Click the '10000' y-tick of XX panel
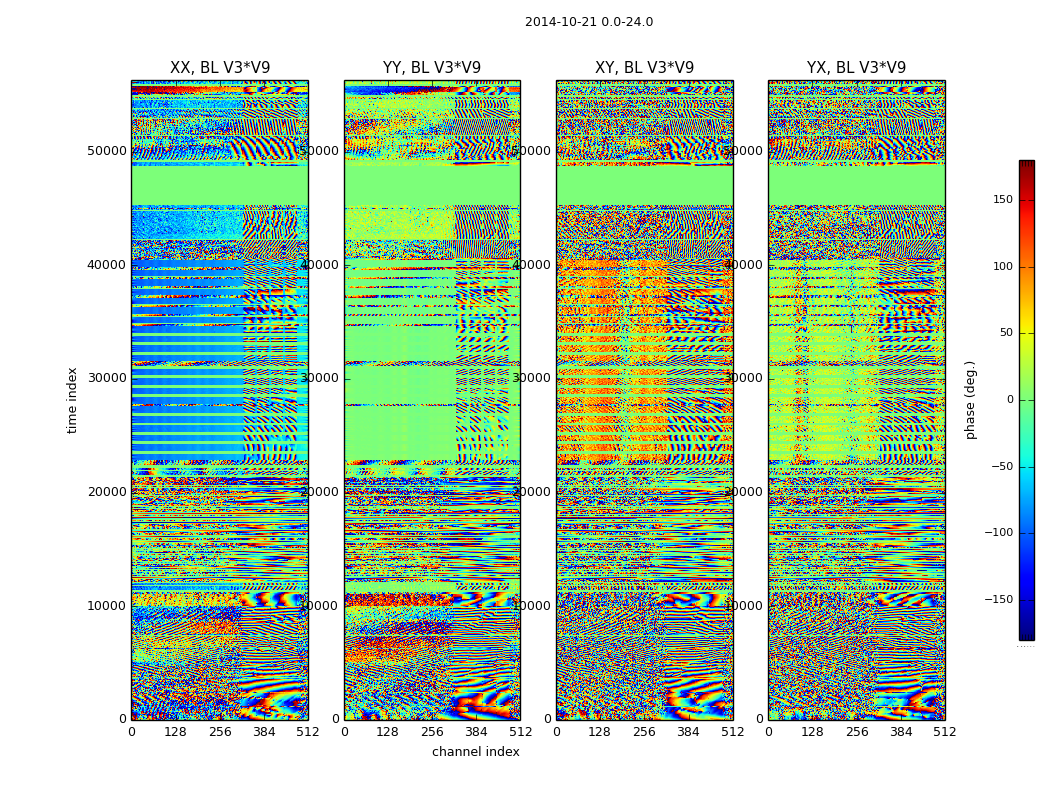The width and height of the screenshot is (1050, 800). 107,605
